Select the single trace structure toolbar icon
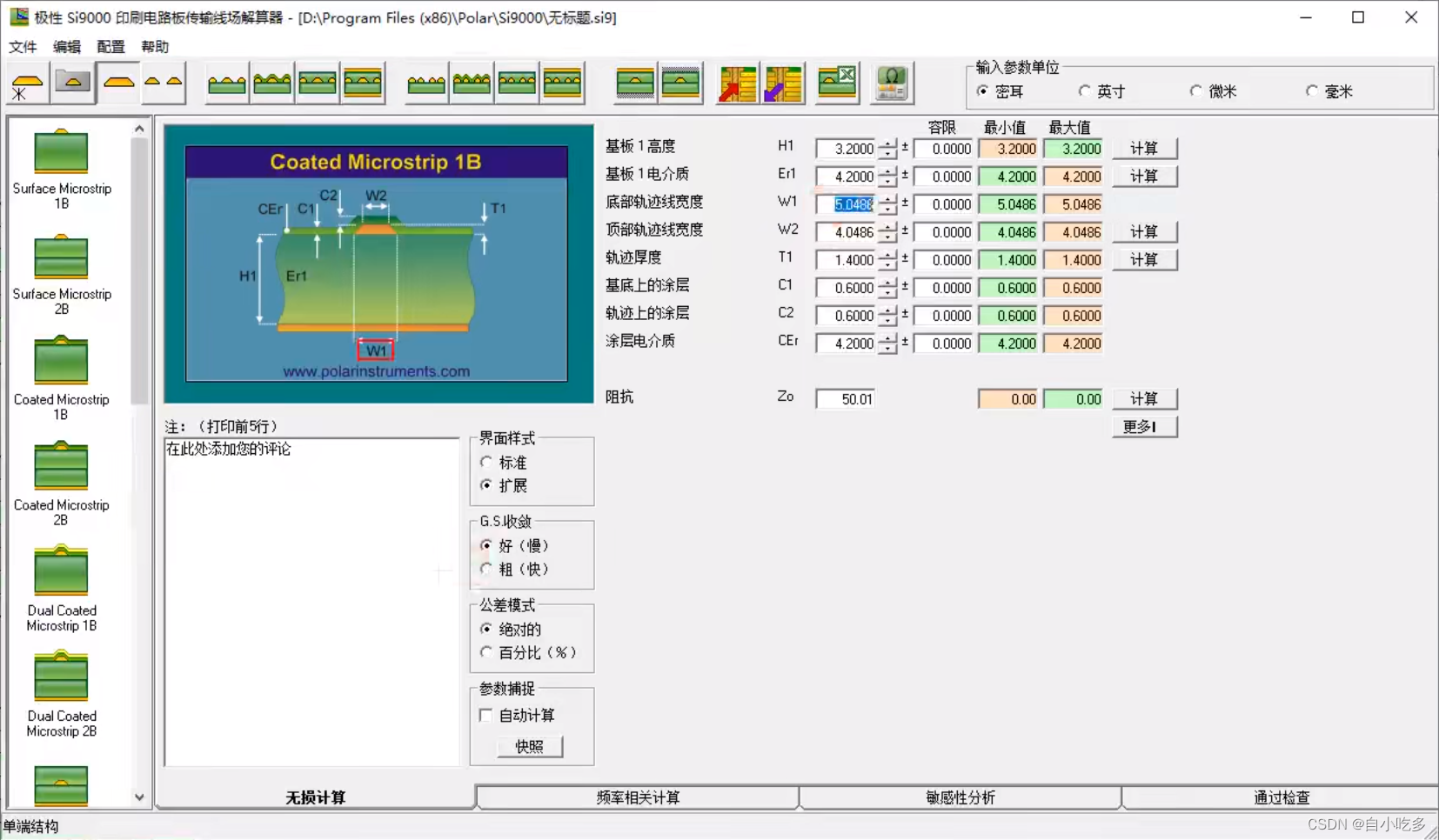Image resolution: width=1439 pixels, height=840 pixels. [118, 83]
